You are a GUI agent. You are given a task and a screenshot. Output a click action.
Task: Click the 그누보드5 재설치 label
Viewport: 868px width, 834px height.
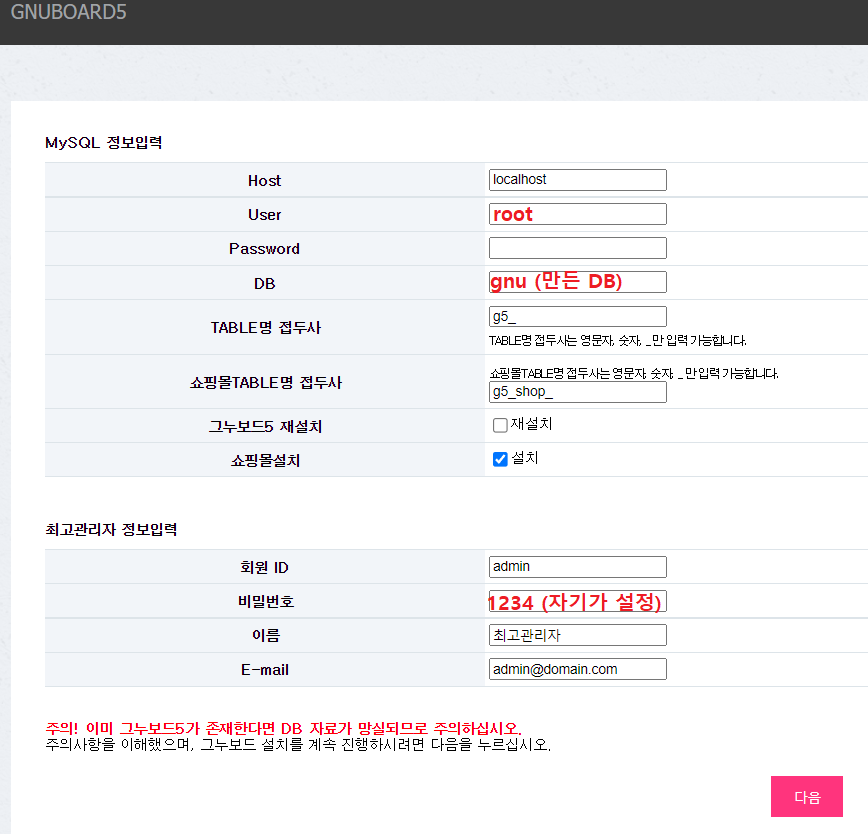coord(265,427)
